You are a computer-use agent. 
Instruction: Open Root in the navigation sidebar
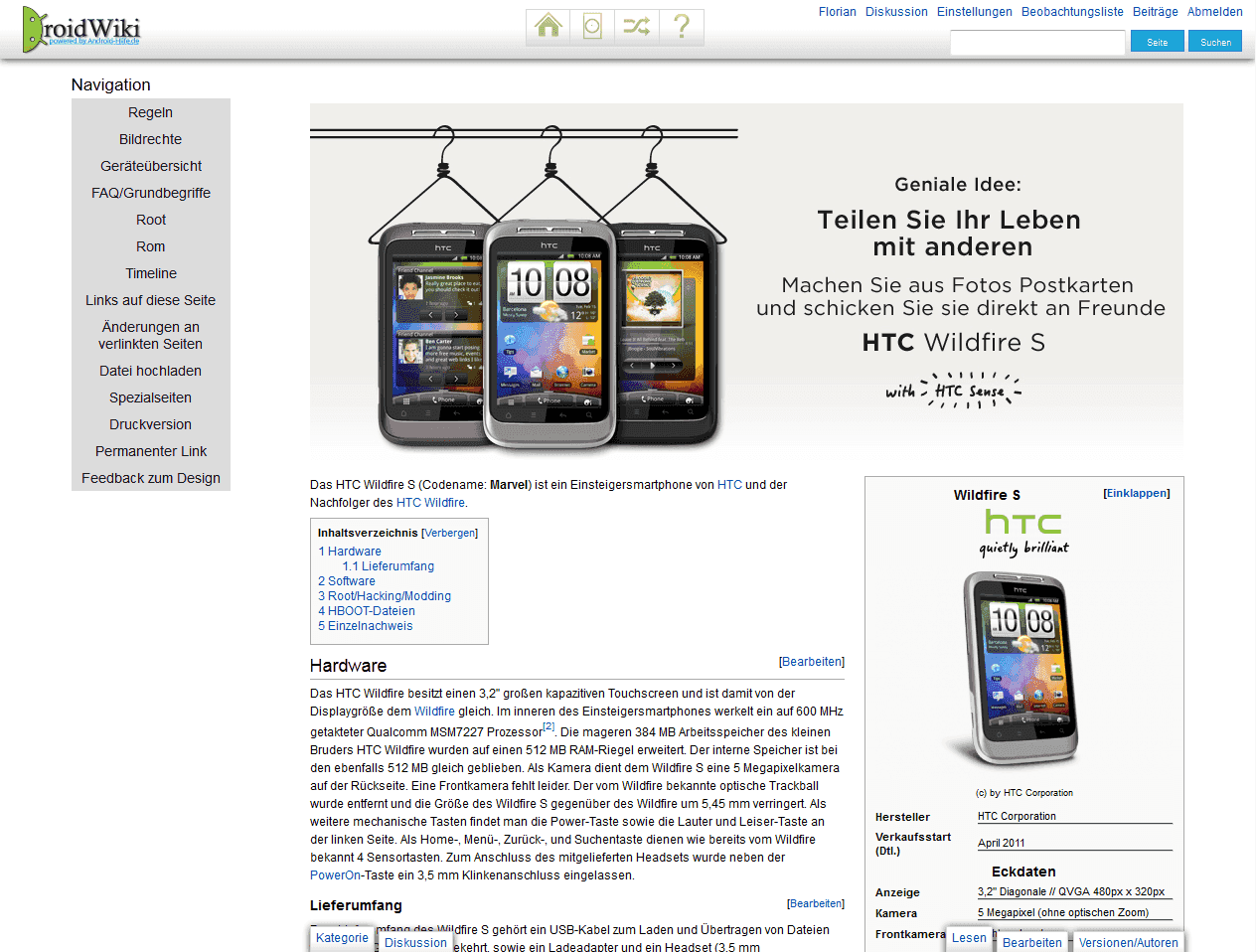tap(150, 220)
